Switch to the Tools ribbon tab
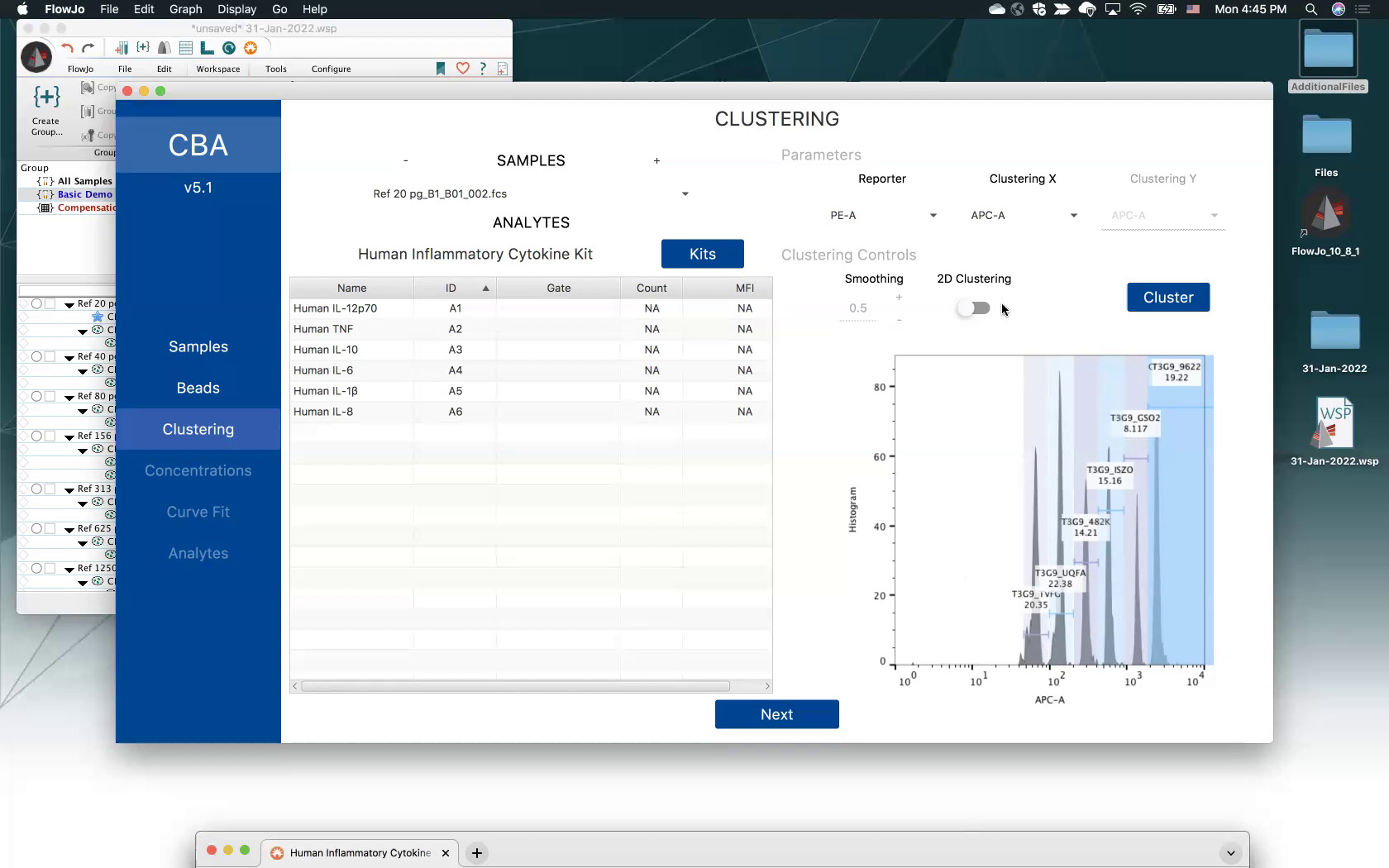1389x868 pixels. 276,69
